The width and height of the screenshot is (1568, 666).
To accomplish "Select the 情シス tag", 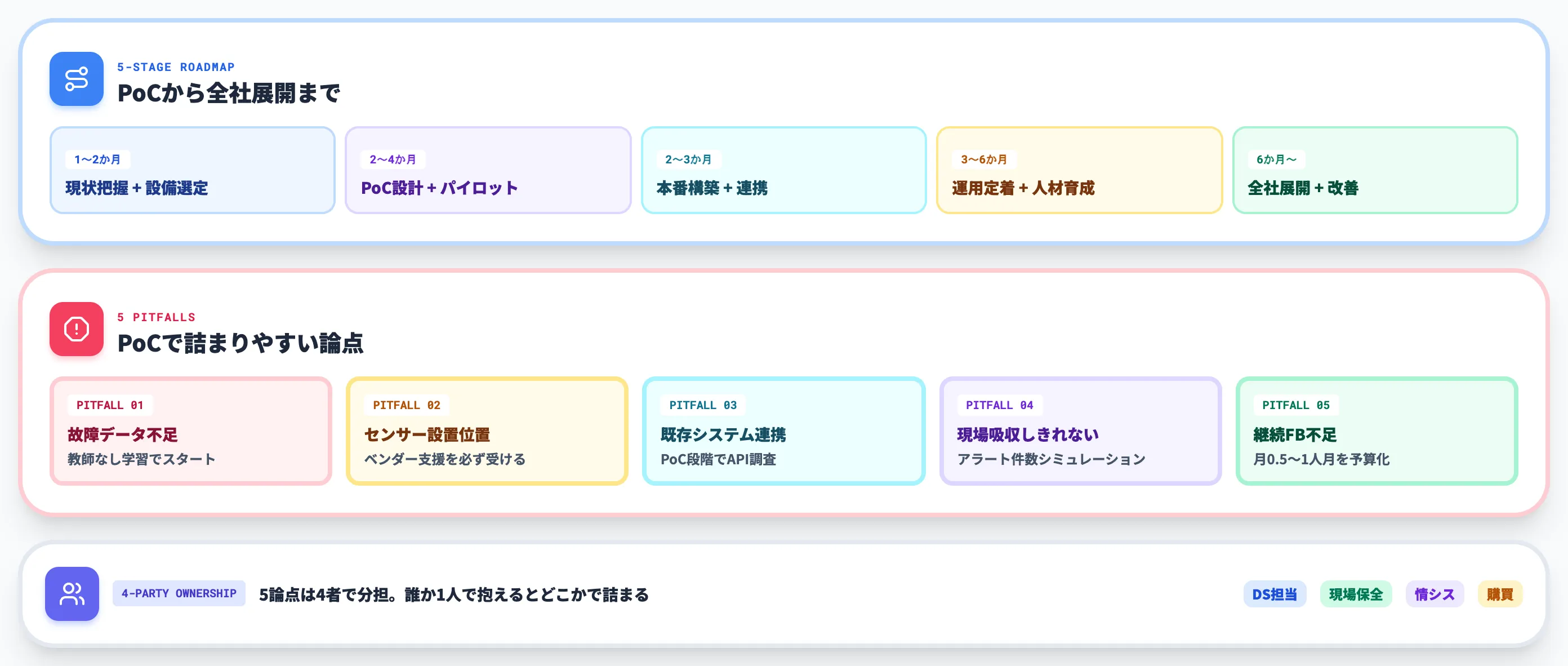I will (x=1435, y=594).
